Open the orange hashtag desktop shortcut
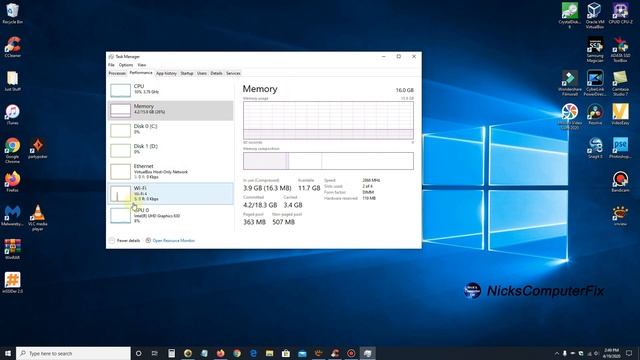This screenshot has height=360, width=640. (12, 283)
